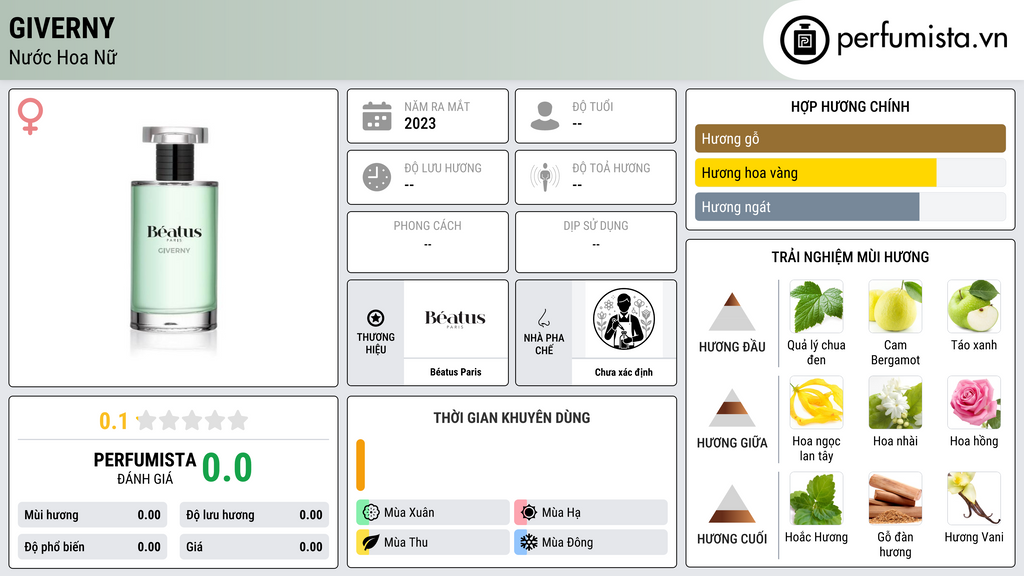Click the brown Hương gỗ accord bar
This screenshot has height=576, width=1024.
coord(850,138)
